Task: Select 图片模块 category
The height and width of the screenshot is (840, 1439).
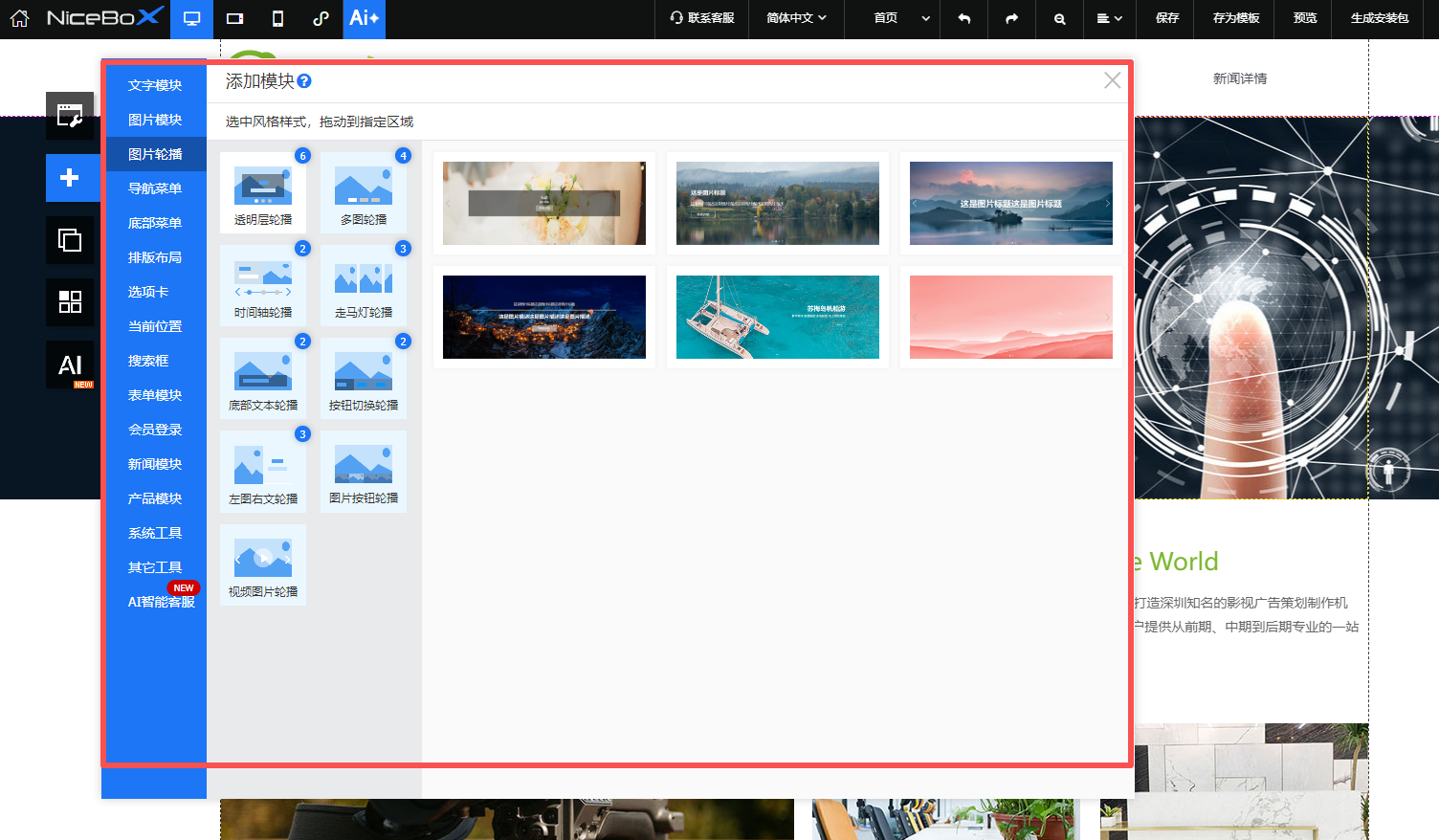Action: (x=155, y=120)
